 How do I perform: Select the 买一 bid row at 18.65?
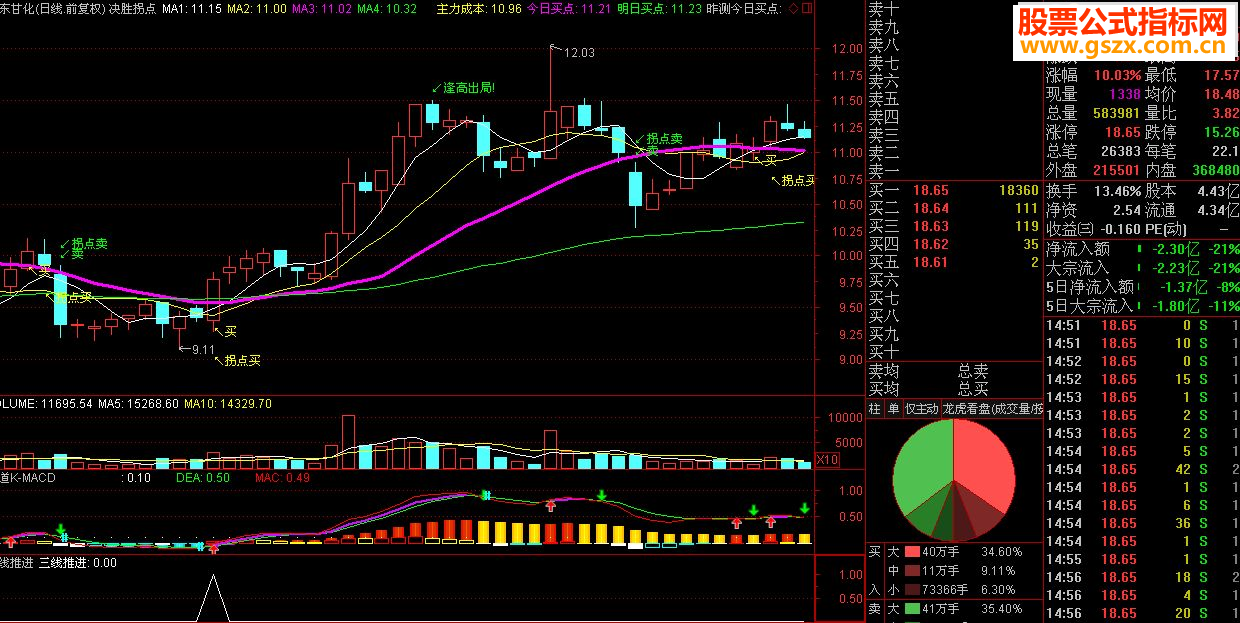pos(954,189)
